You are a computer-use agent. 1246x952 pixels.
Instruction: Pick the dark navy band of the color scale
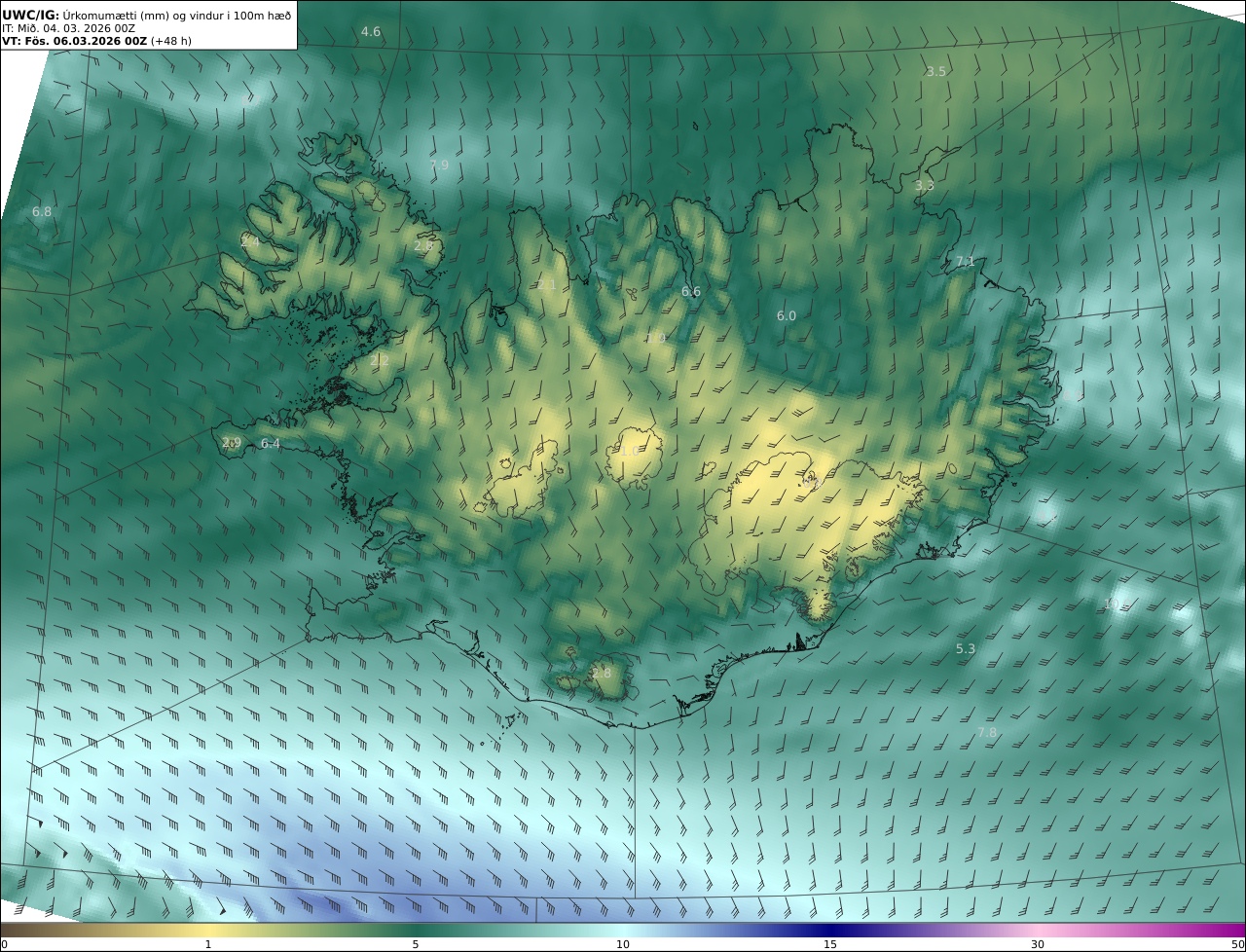[x=830, y=930]
